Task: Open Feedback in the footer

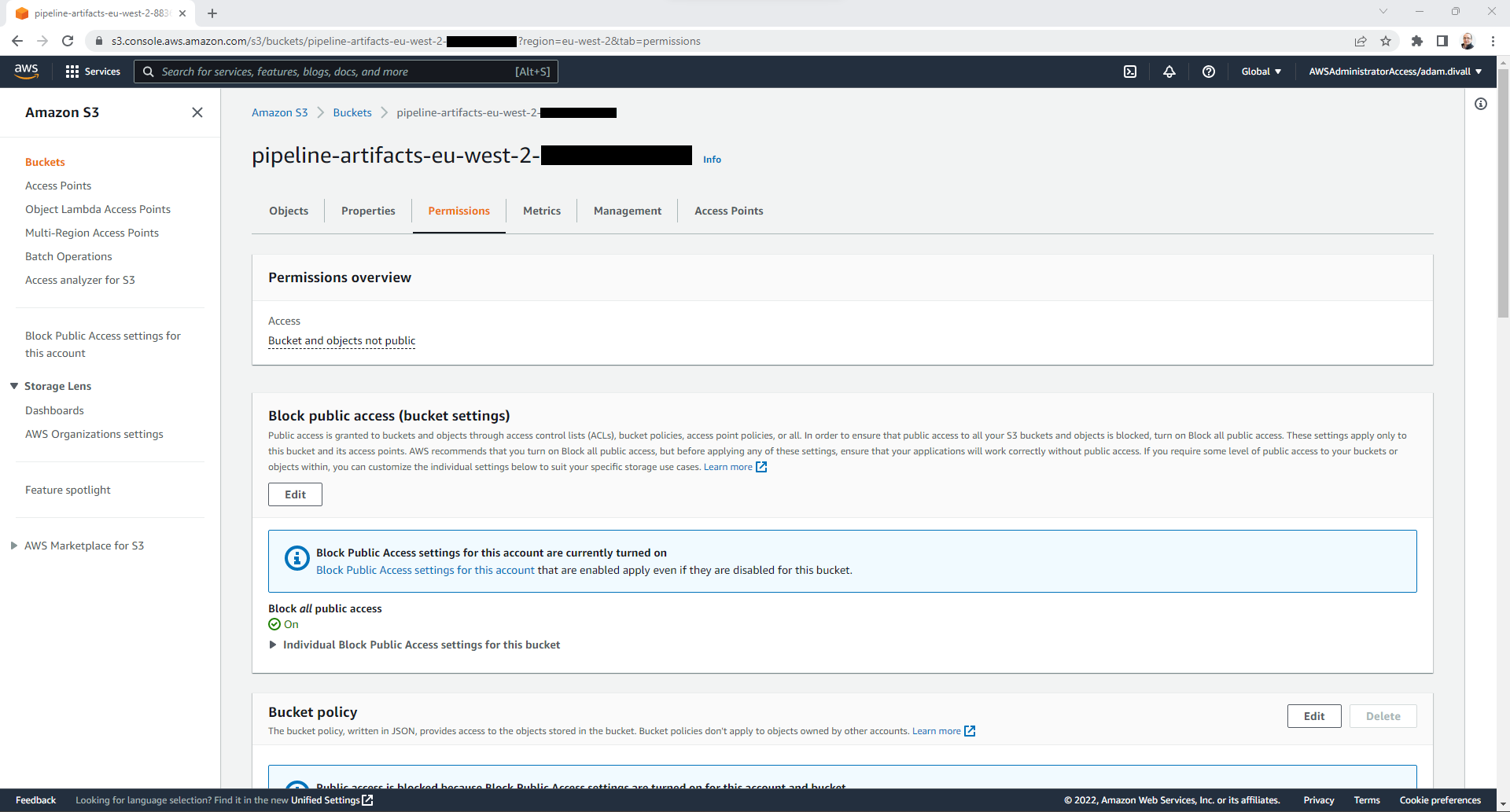Action: tap(35, 800)
